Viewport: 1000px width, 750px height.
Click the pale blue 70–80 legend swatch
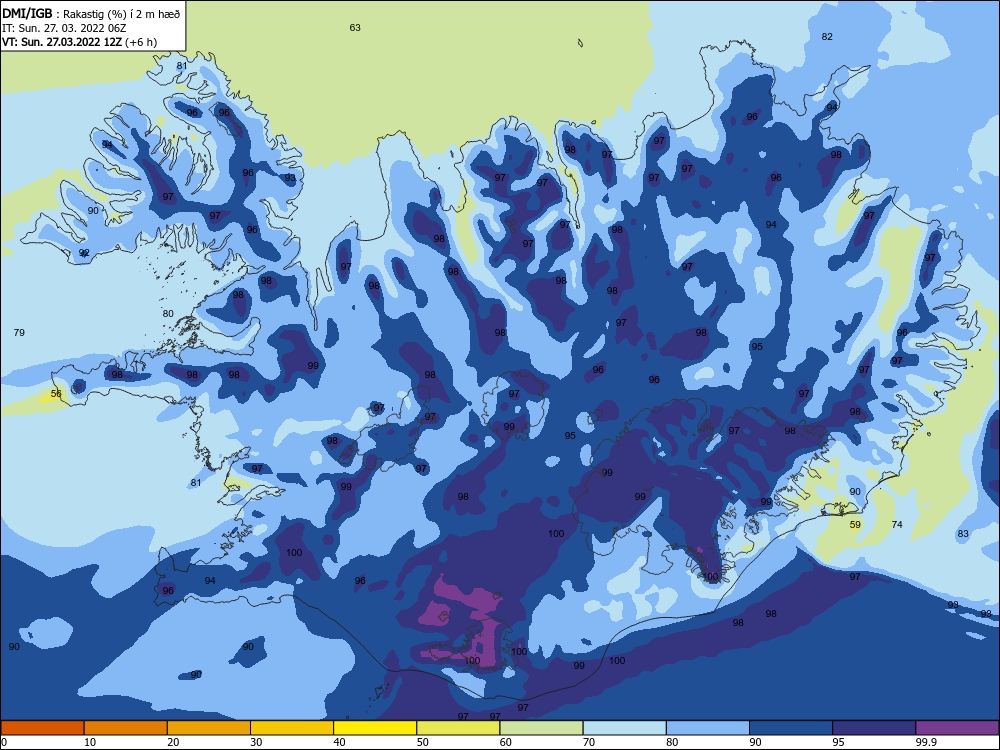point(624,728)
